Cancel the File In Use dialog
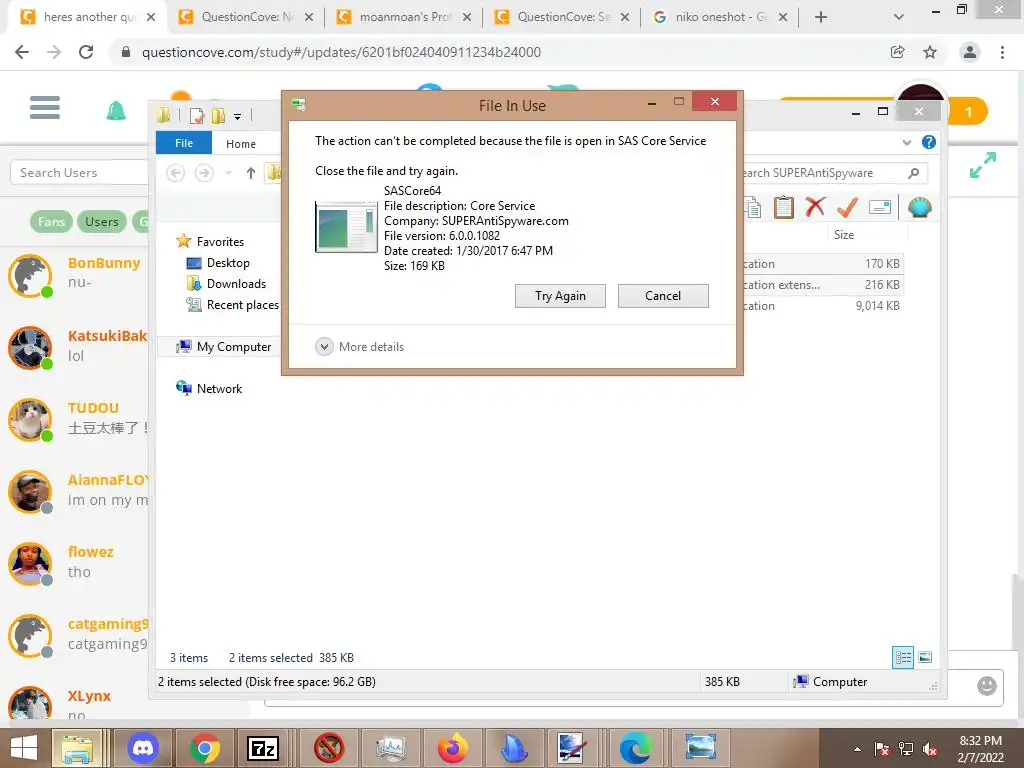This screenshot has width=1024, height=768. click(663, 296)
